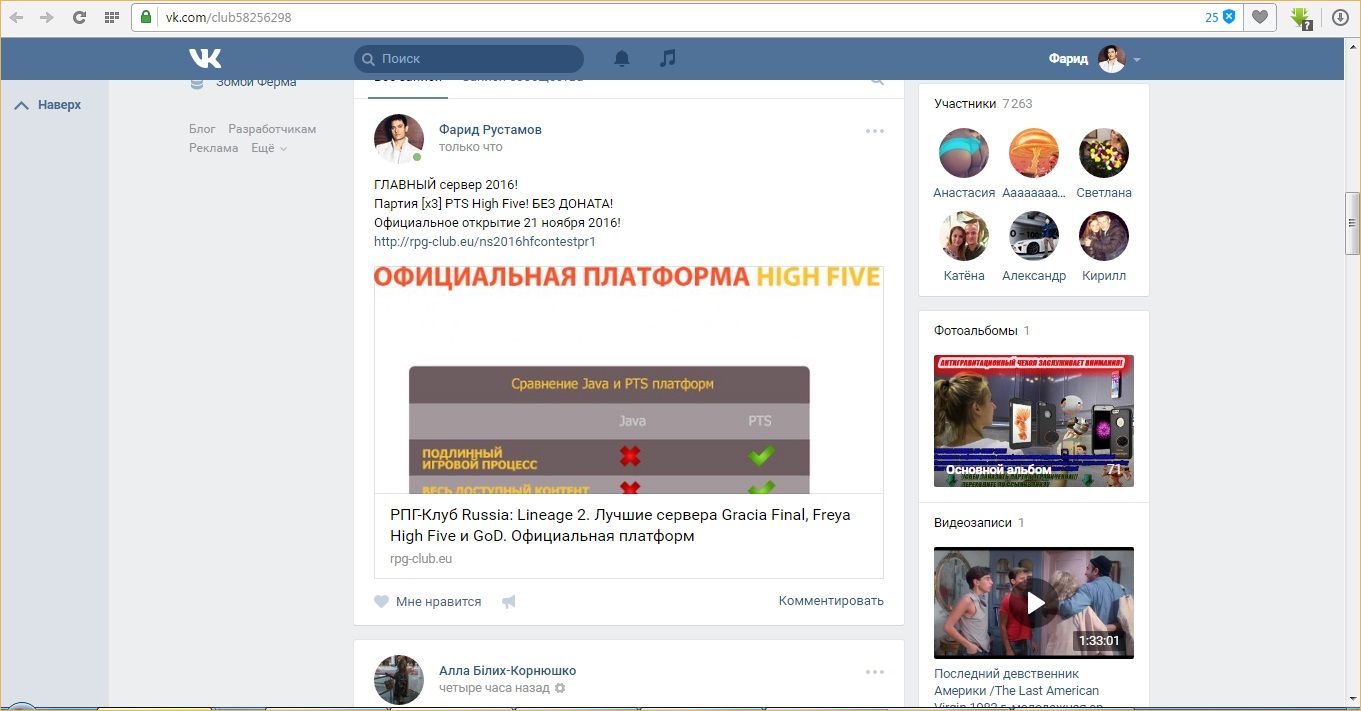This screenshot has height=711, width=1361.
Task: Open the post's High Five platform preview image
Action: pyautogui.click(x=629, y=380)
